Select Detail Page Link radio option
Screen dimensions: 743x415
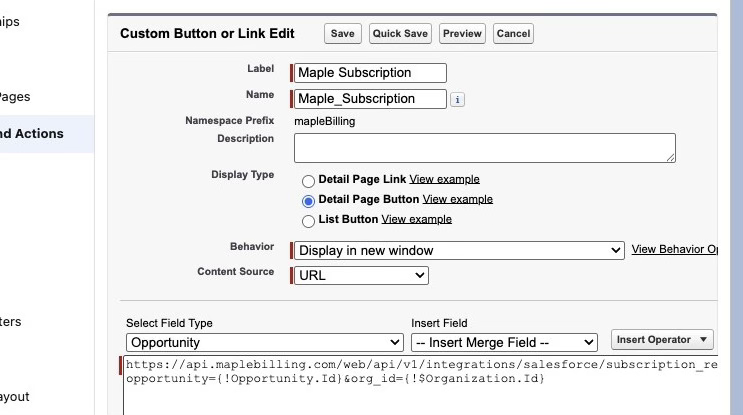coord(309,180)
